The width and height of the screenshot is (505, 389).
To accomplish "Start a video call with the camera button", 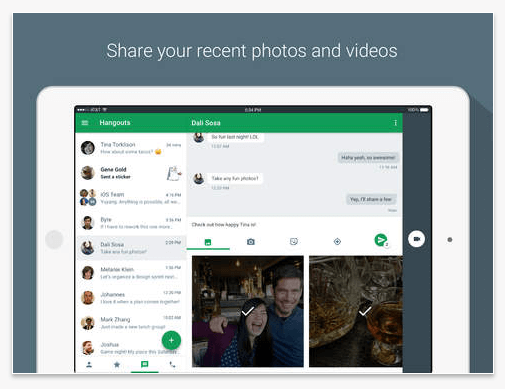I will [x=416, y=239].
